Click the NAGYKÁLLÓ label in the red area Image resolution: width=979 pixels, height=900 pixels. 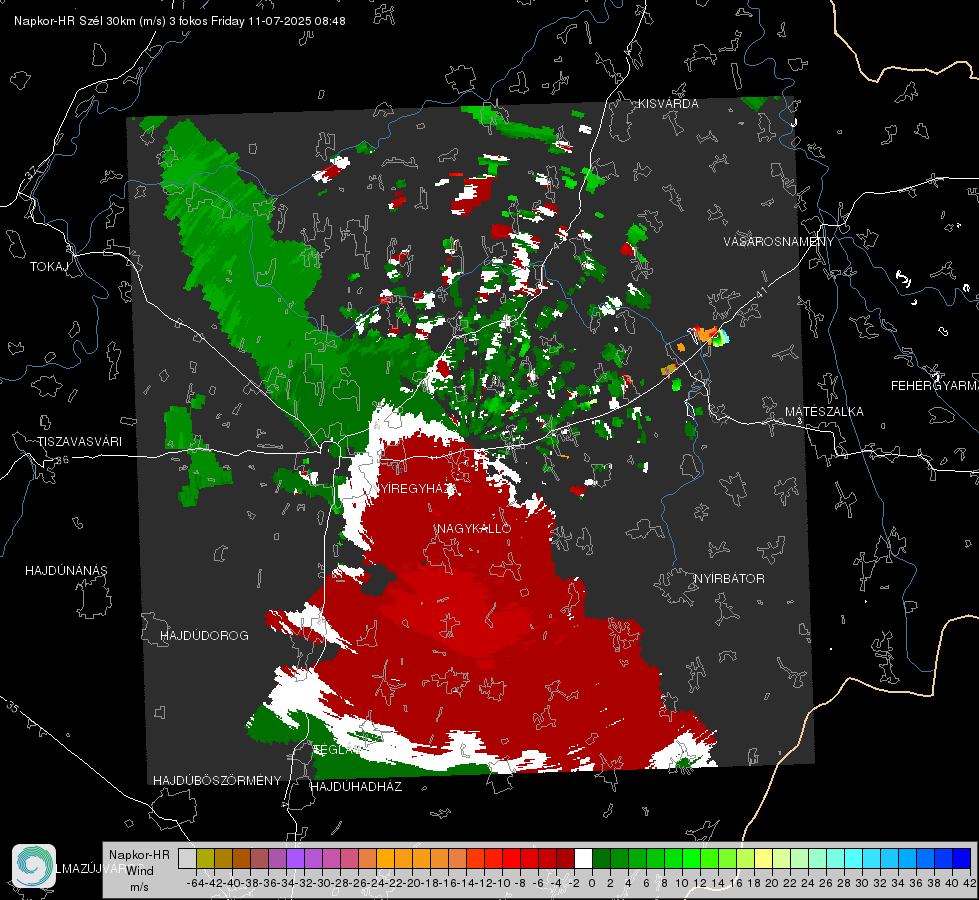[474, 529]
